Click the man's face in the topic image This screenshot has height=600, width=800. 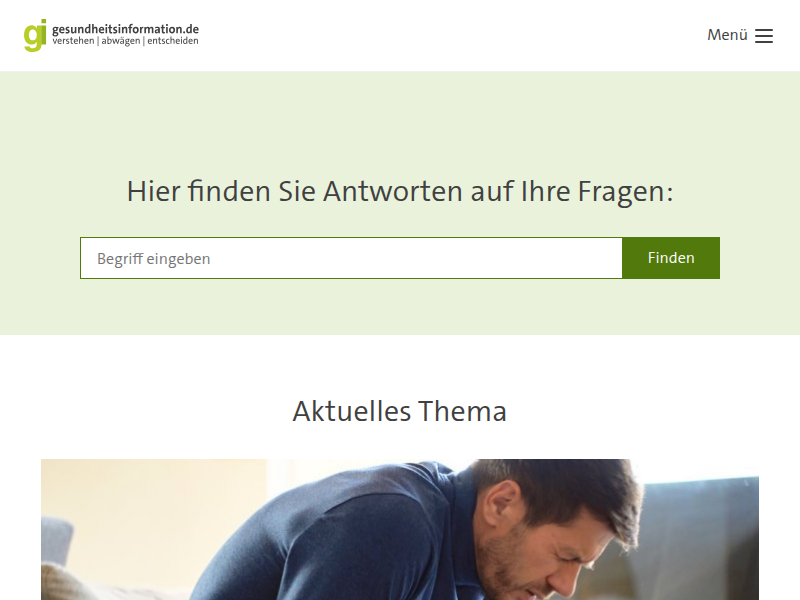point(541,551)
